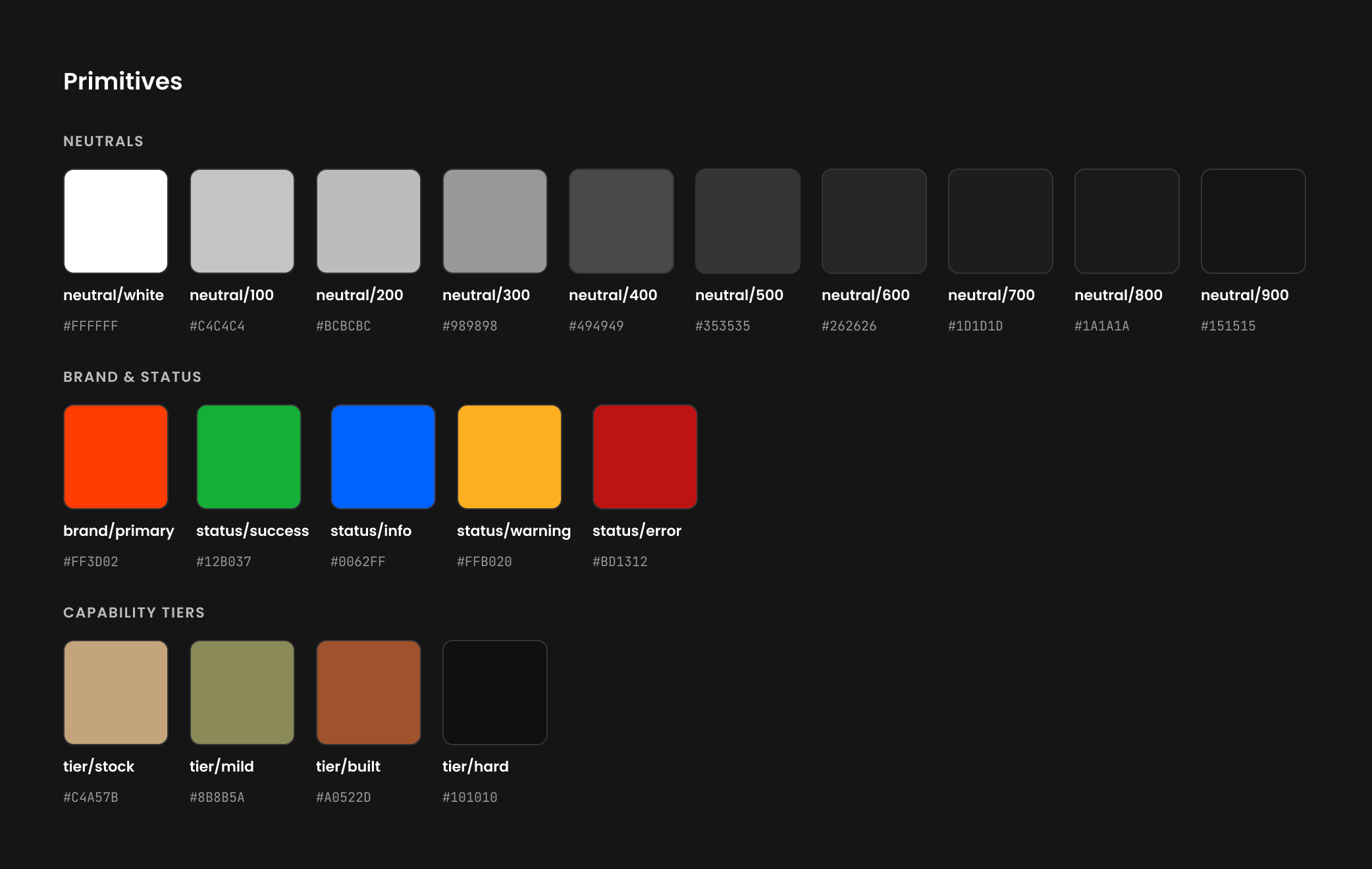Select the CAPABILITY TIERS section label
Screen dimensions: 1372x869
coord(134,613)
